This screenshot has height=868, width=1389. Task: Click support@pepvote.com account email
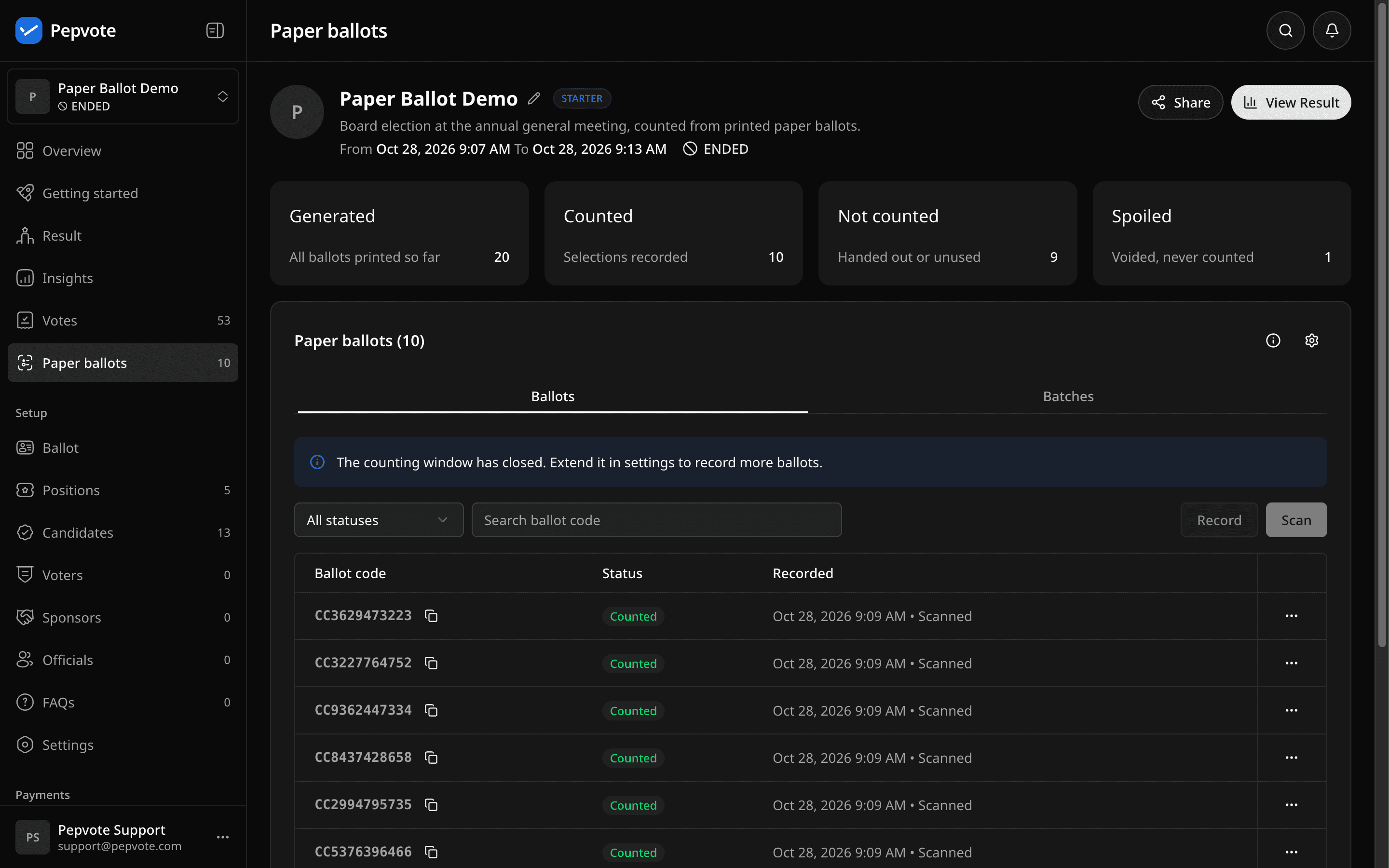coord(120,846)
